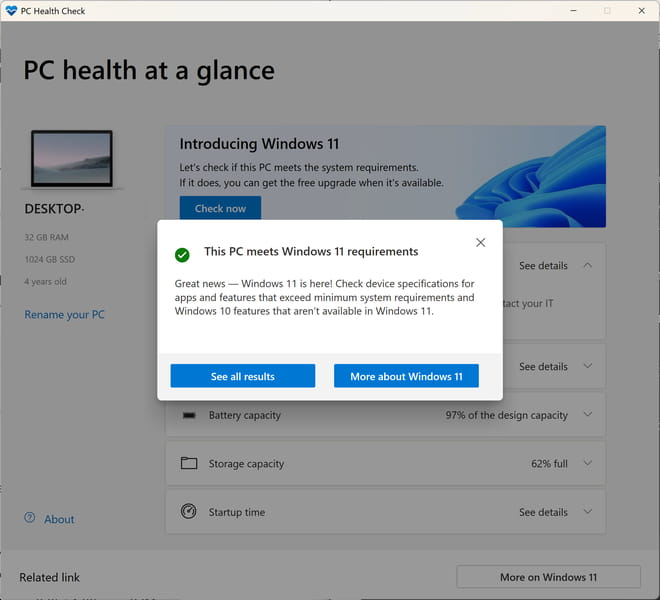The height and width of the screenshot is (600, 660).
Task: Click the About question mark icon
Action: point(30,519)
